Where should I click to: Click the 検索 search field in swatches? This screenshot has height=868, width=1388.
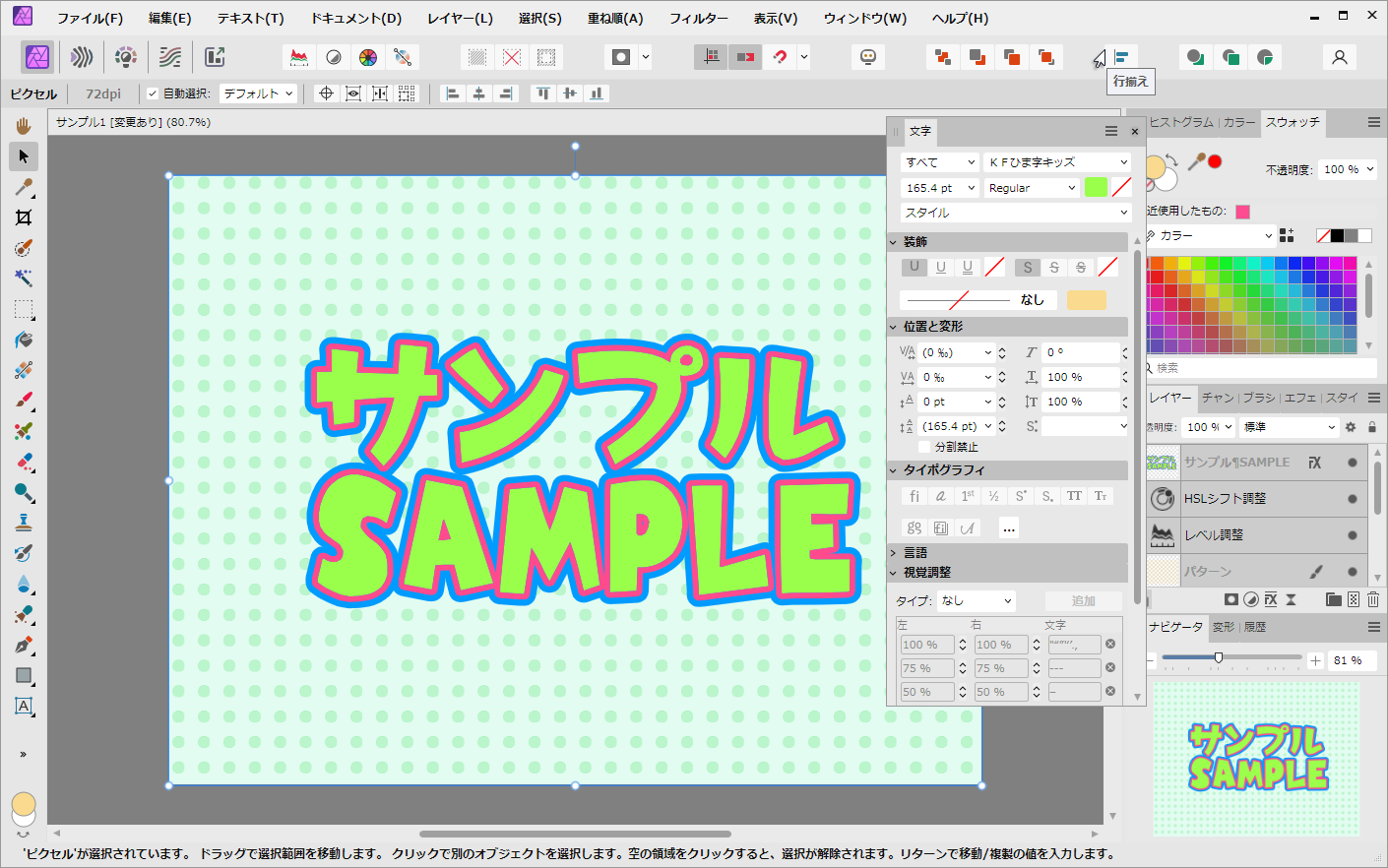(x=1260, y=368)
